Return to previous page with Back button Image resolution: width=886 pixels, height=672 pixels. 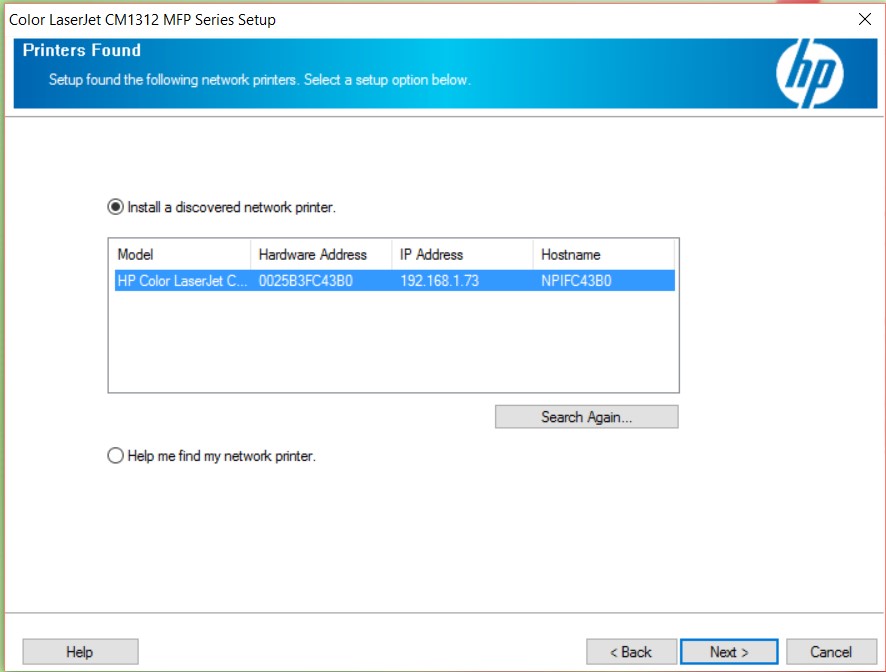(631, 652)
